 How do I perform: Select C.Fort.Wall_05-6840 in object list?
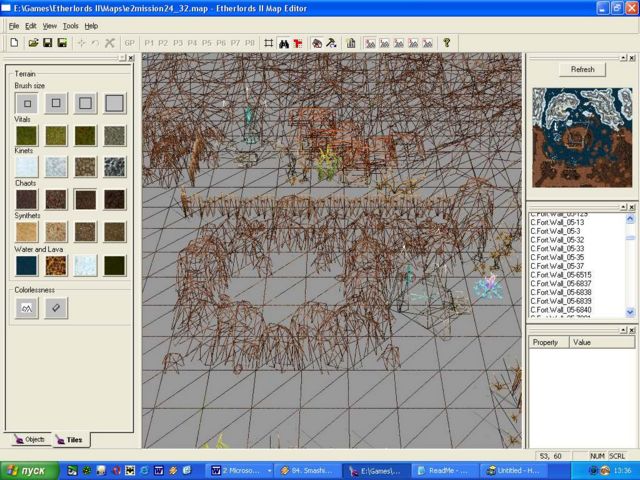(561, 310)
